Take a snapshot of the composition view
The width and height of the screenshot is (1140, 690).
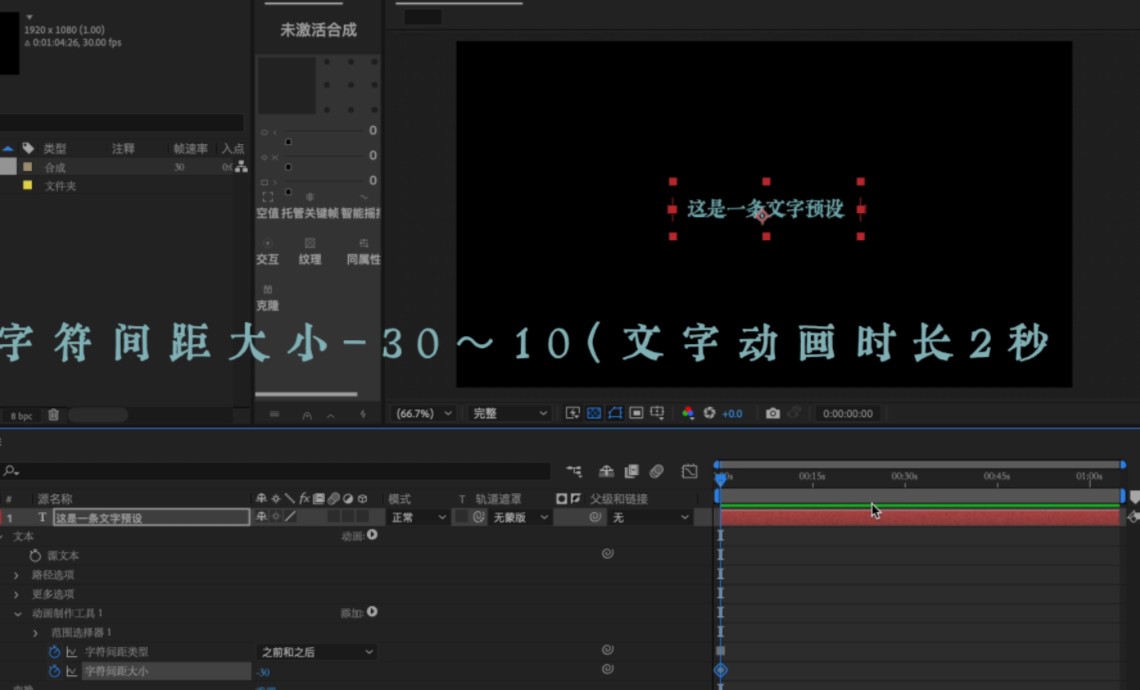click(x=773, y=413)
